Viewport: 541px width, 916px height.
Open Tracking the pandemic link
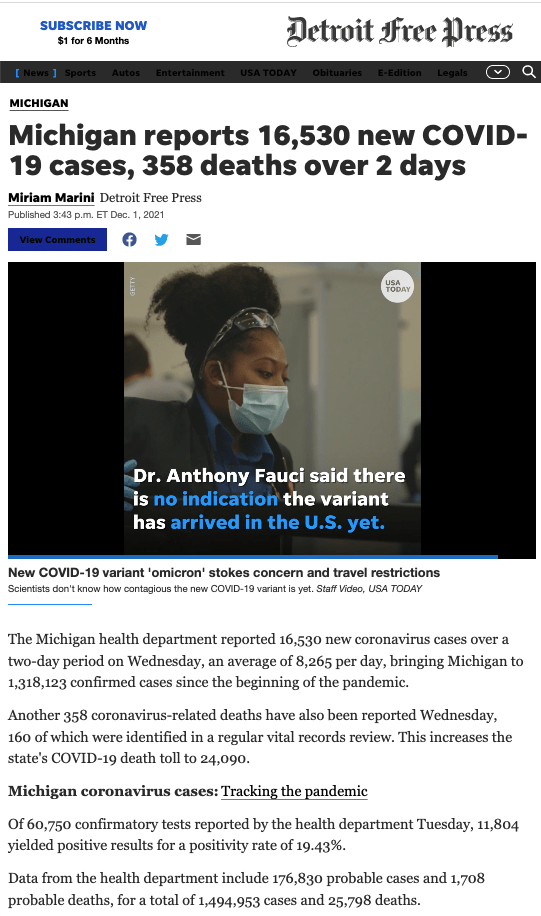coord(294,791)
